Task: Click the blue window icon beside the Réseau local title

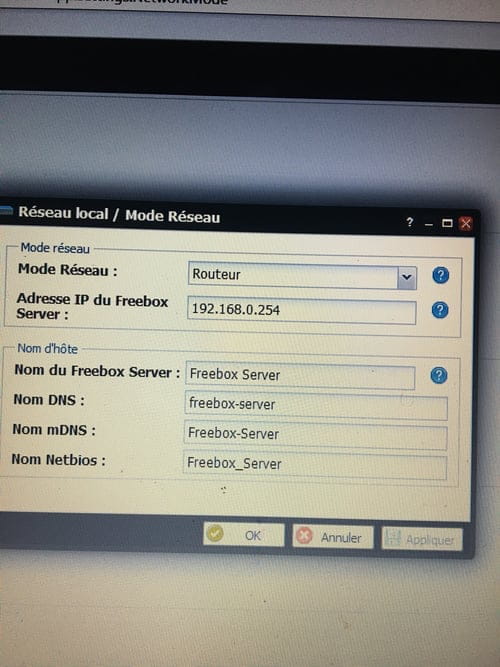Action: (6, 210)
